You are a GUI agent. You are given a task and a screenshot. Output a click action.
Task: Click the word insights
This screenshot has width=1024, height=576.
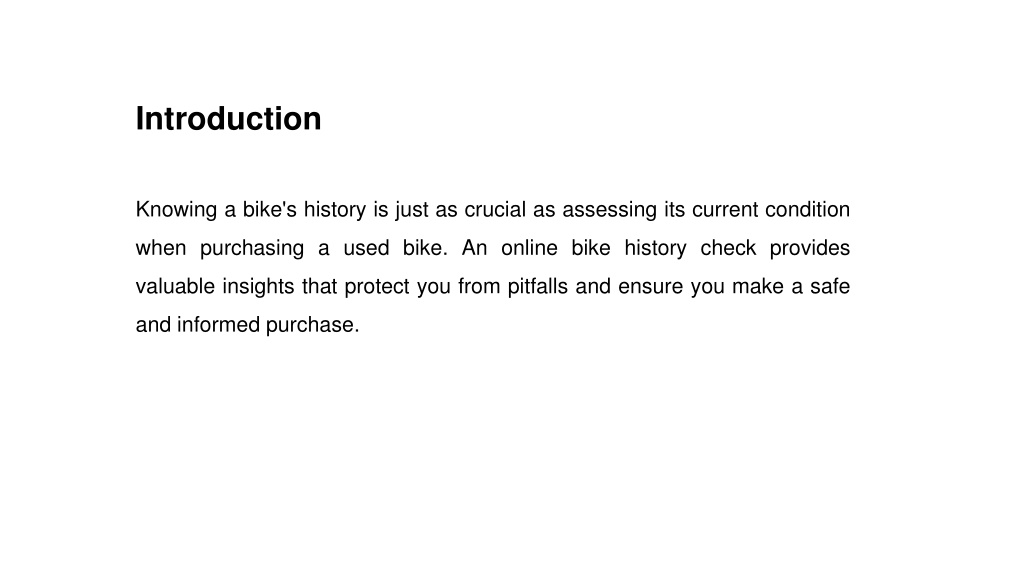coord(259,287)
